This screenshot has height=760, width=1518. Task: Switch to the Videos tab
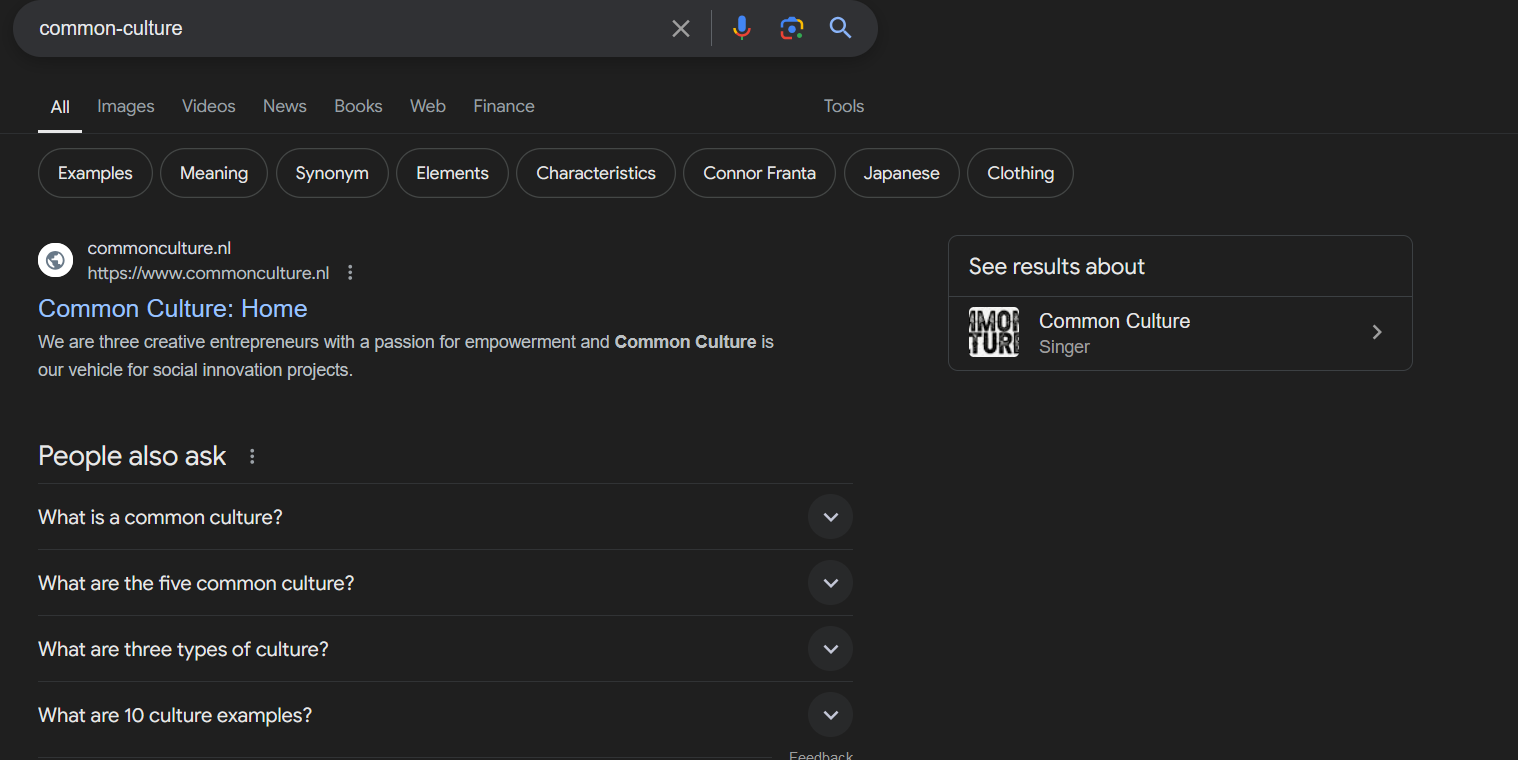(x=209, y=106)
